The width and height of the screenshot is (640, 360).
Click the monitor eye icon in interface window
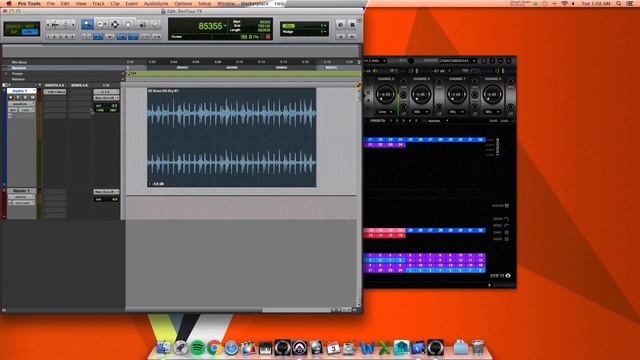coord(508,276)
